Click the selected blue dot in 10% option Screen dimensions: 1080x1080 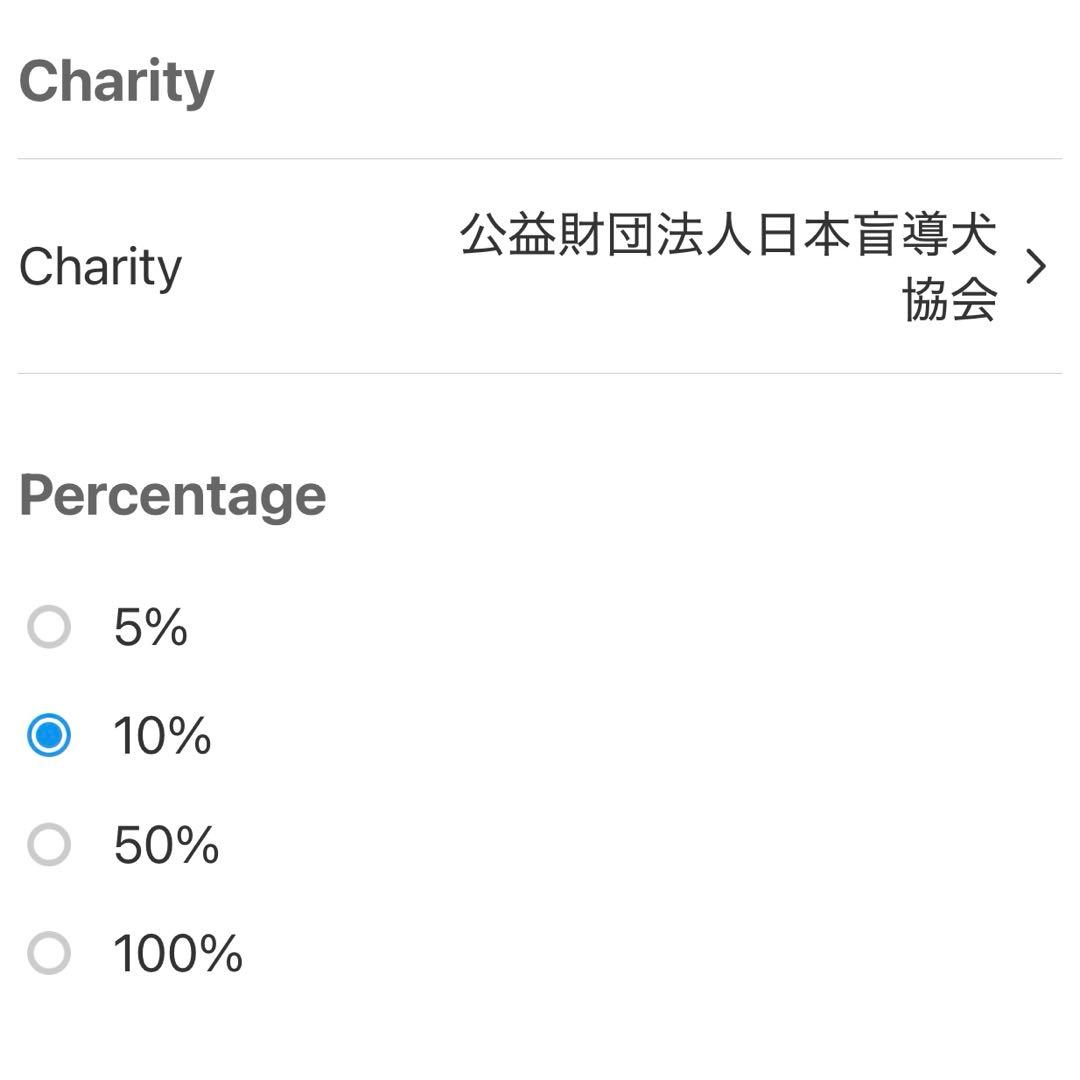tap(49, 737)
